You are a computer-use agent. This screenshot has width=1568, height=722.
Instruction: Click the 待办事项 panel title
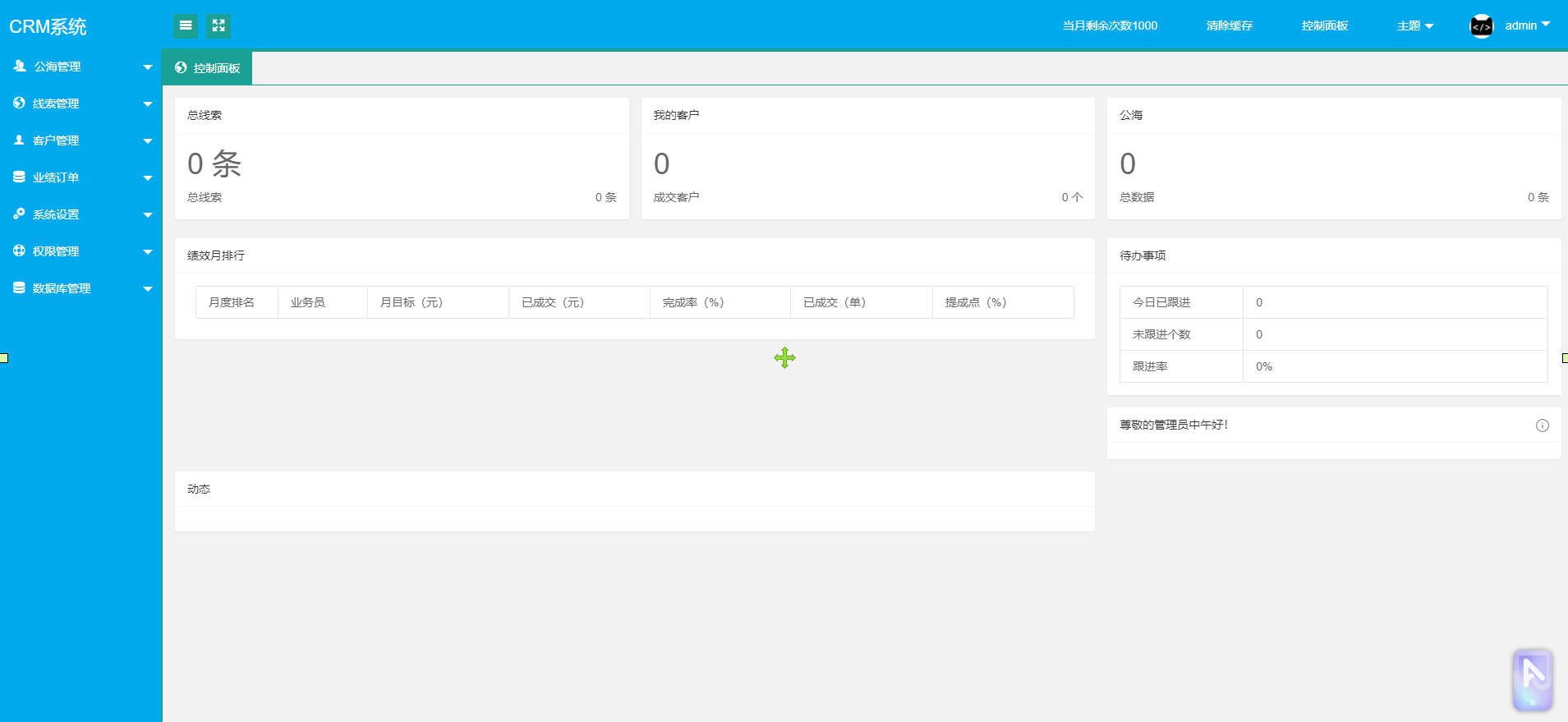tap(1143, 255)
